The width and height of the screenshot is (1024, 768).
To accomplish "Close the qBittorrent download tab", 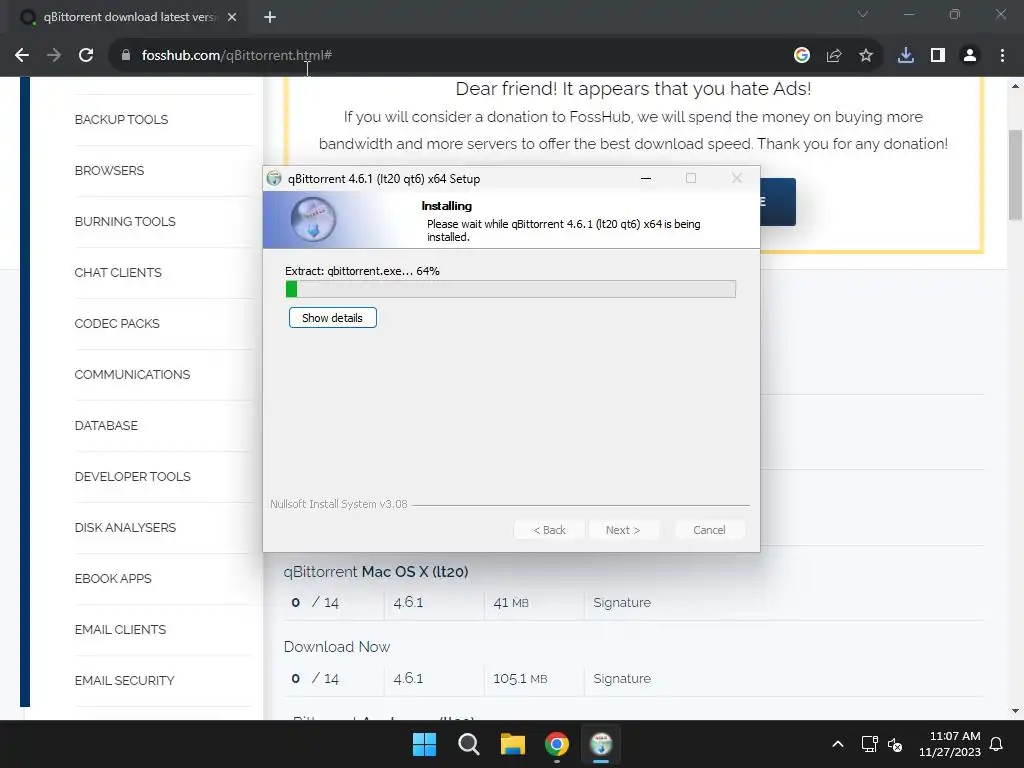I will point(232,18).
